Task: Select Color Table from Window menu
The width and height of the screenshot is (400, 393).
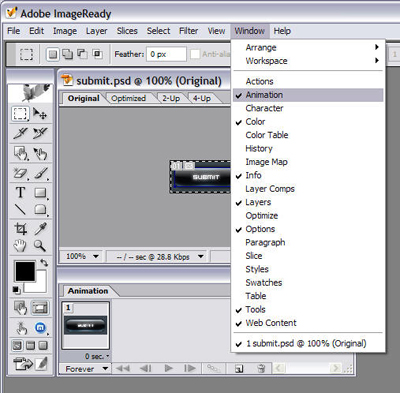Action: (x=308, y=135)
